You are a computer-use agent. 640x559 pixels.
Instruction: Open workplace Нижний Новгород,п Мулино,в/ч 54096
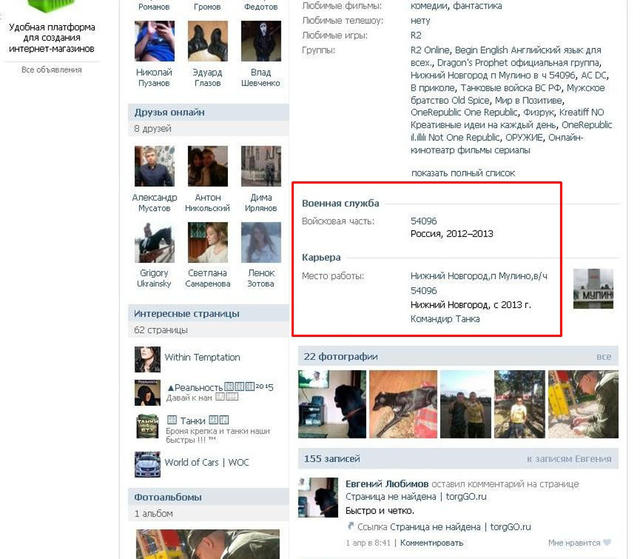pyautogui.click(x=479, y=283)
